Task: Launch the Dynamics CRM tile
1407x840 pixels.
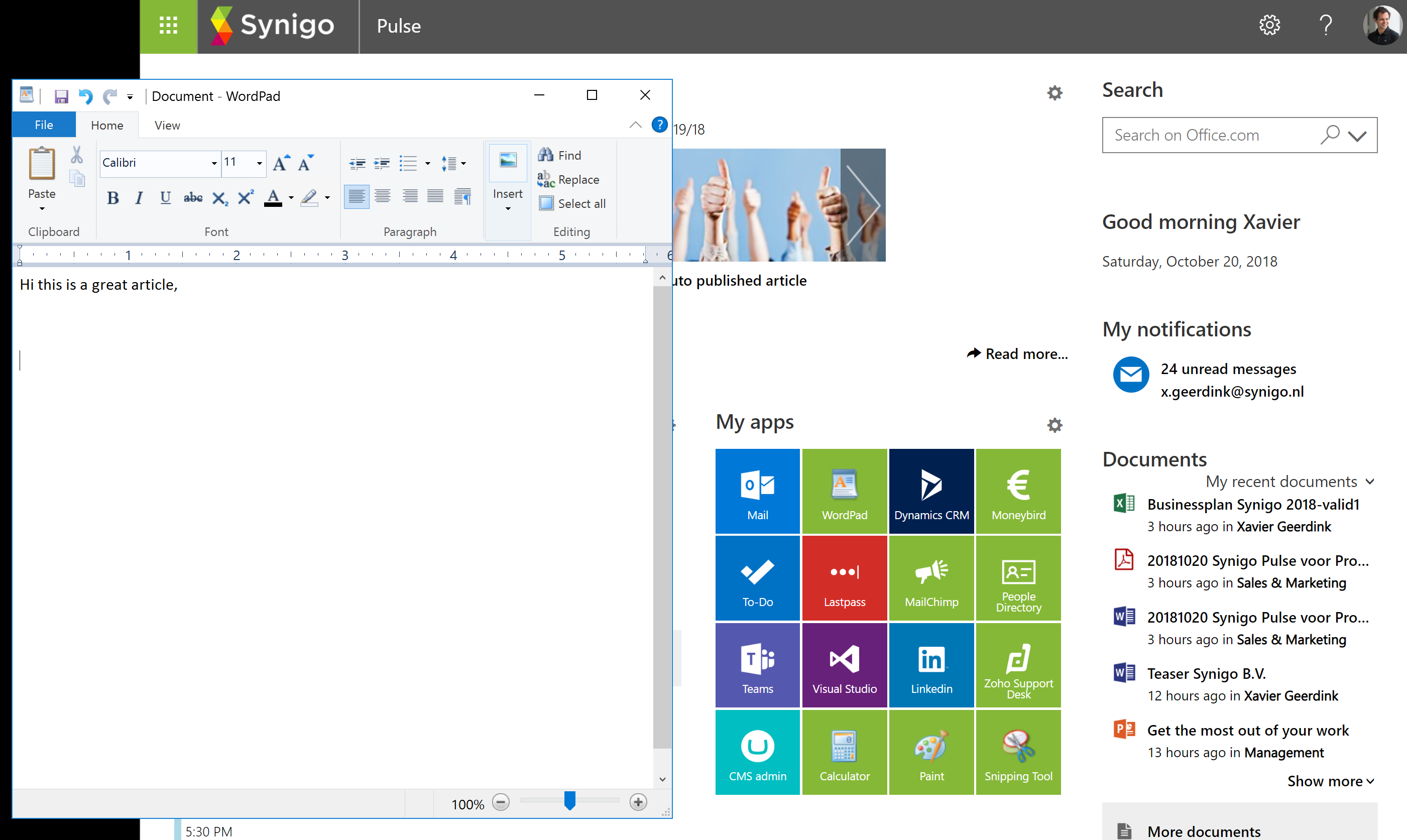Action: [931, 492]
